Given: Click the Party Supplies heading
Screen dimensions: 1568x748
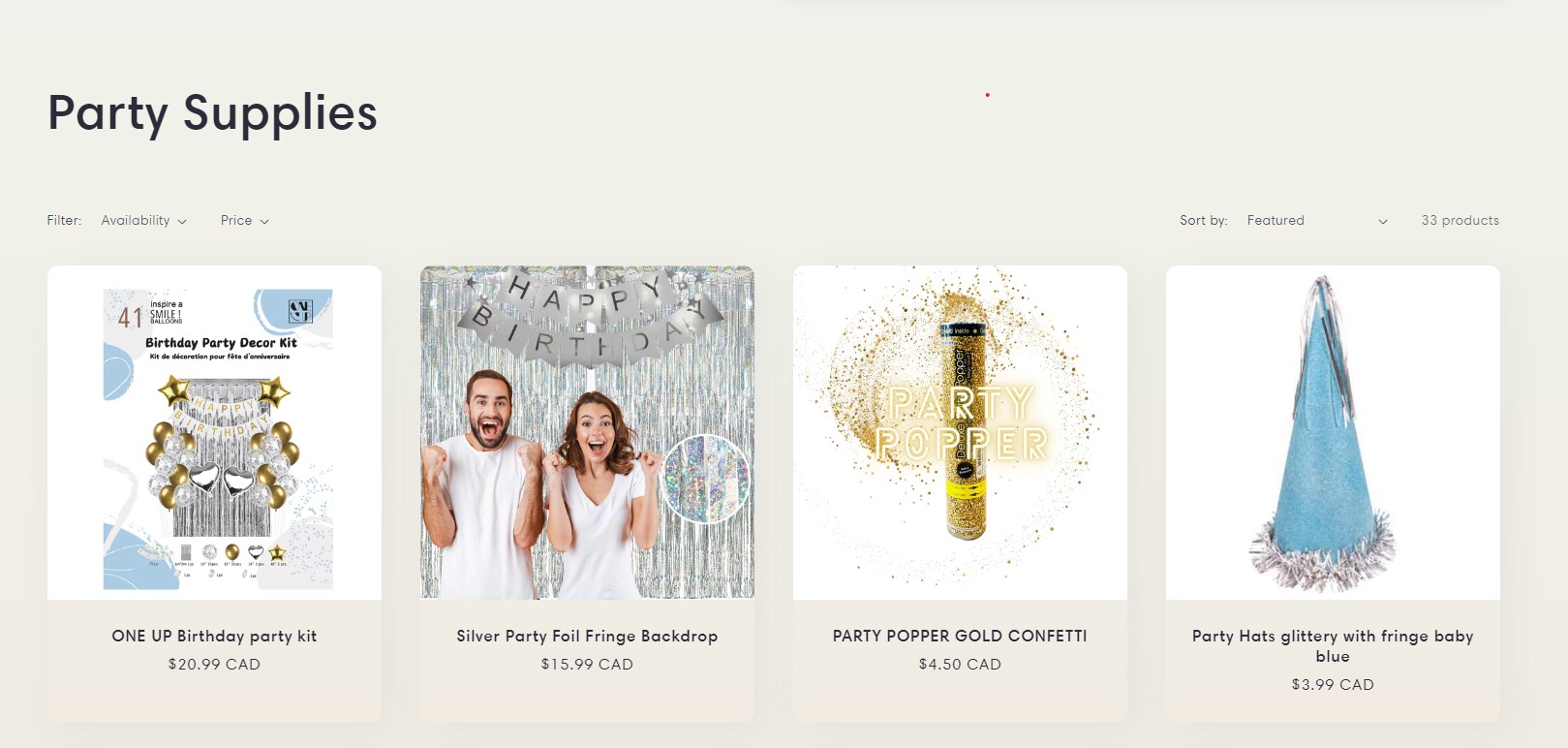Looking at the screenshot, I should [212, 113].
